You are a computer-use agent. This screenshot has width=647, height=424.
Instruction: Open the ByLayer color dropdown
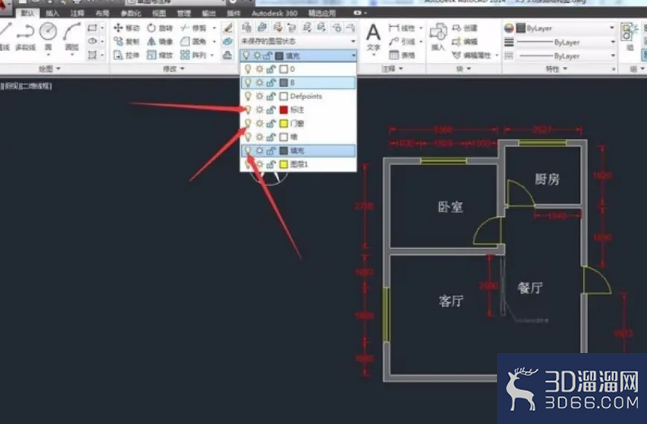(x=566, y=28)
